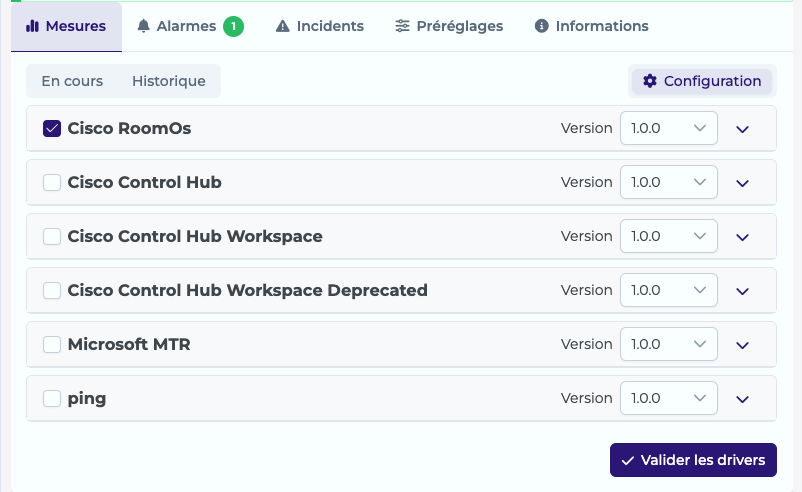Viewport: 802px width, 492px height.
Task: Click the Cisco Control Hub Workspace Deprecated label
Action: 248,290
